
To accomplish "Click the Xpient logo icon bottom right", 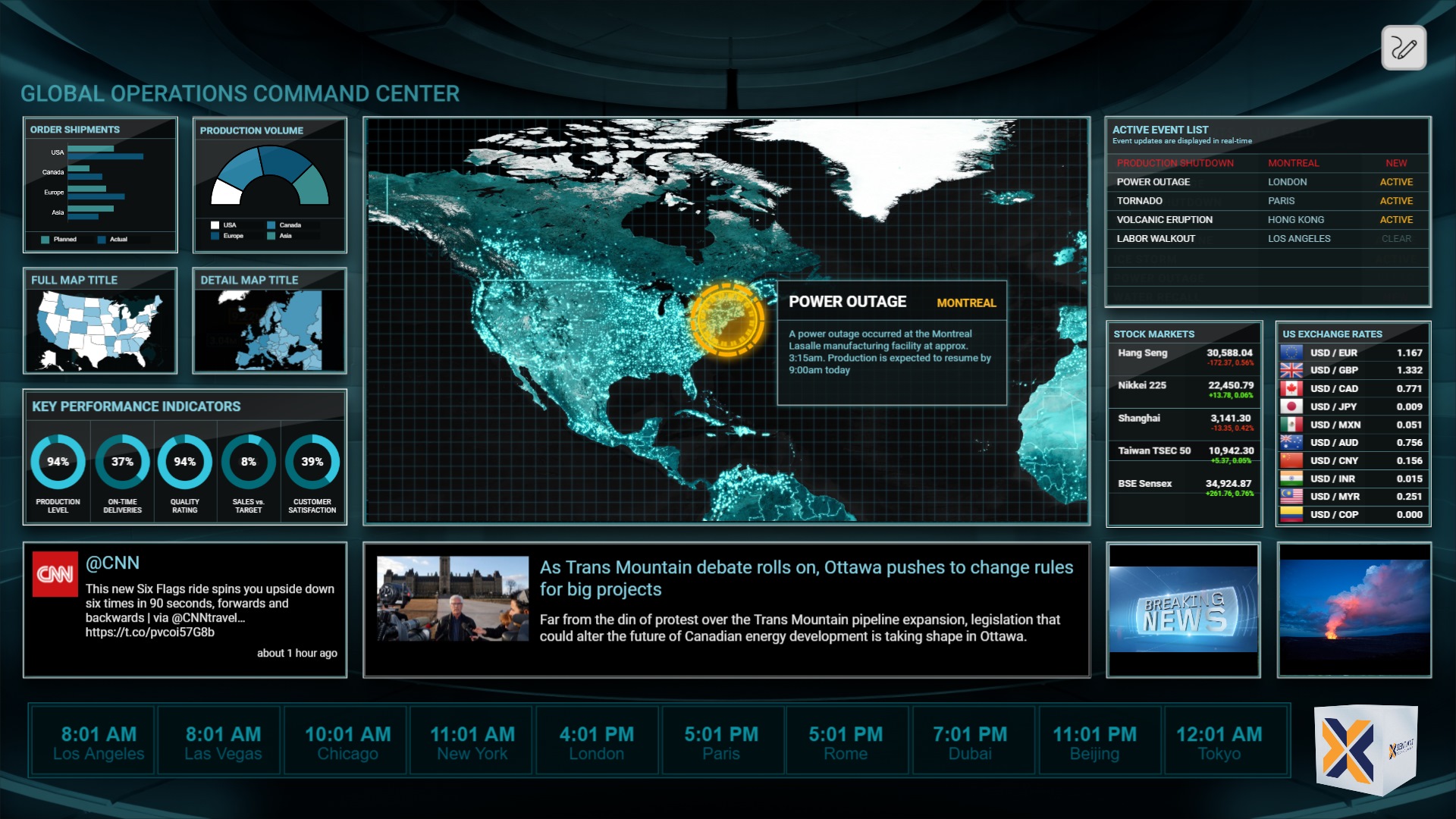I will (x=1375, y=755).
